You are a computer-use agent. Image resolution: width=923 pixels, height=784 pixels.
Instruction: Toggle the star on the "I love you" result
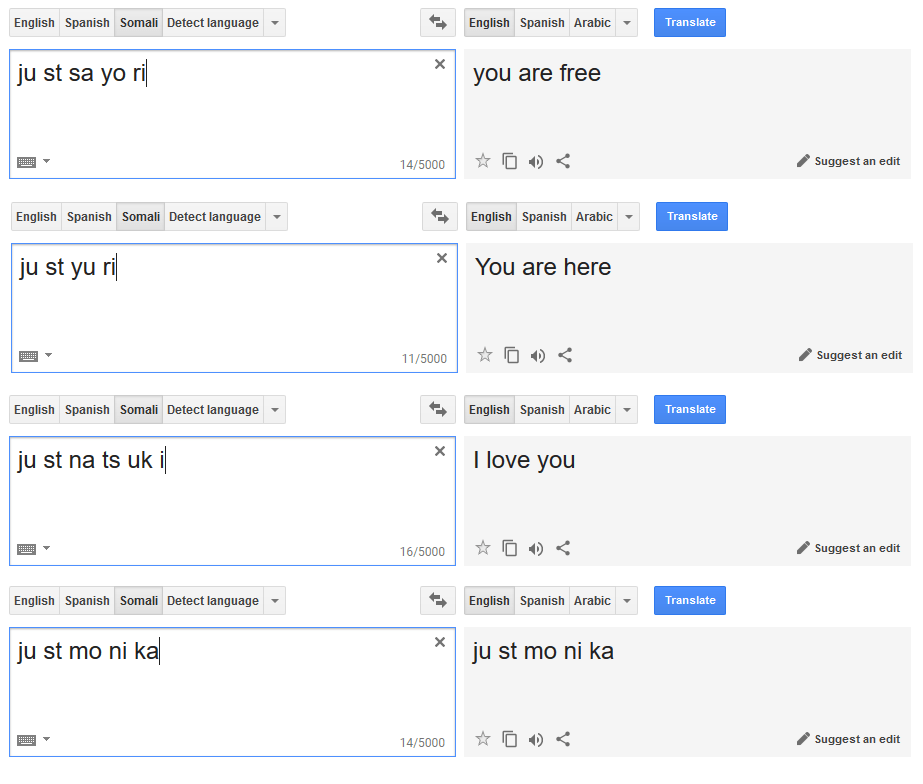[x=484, y=547]
